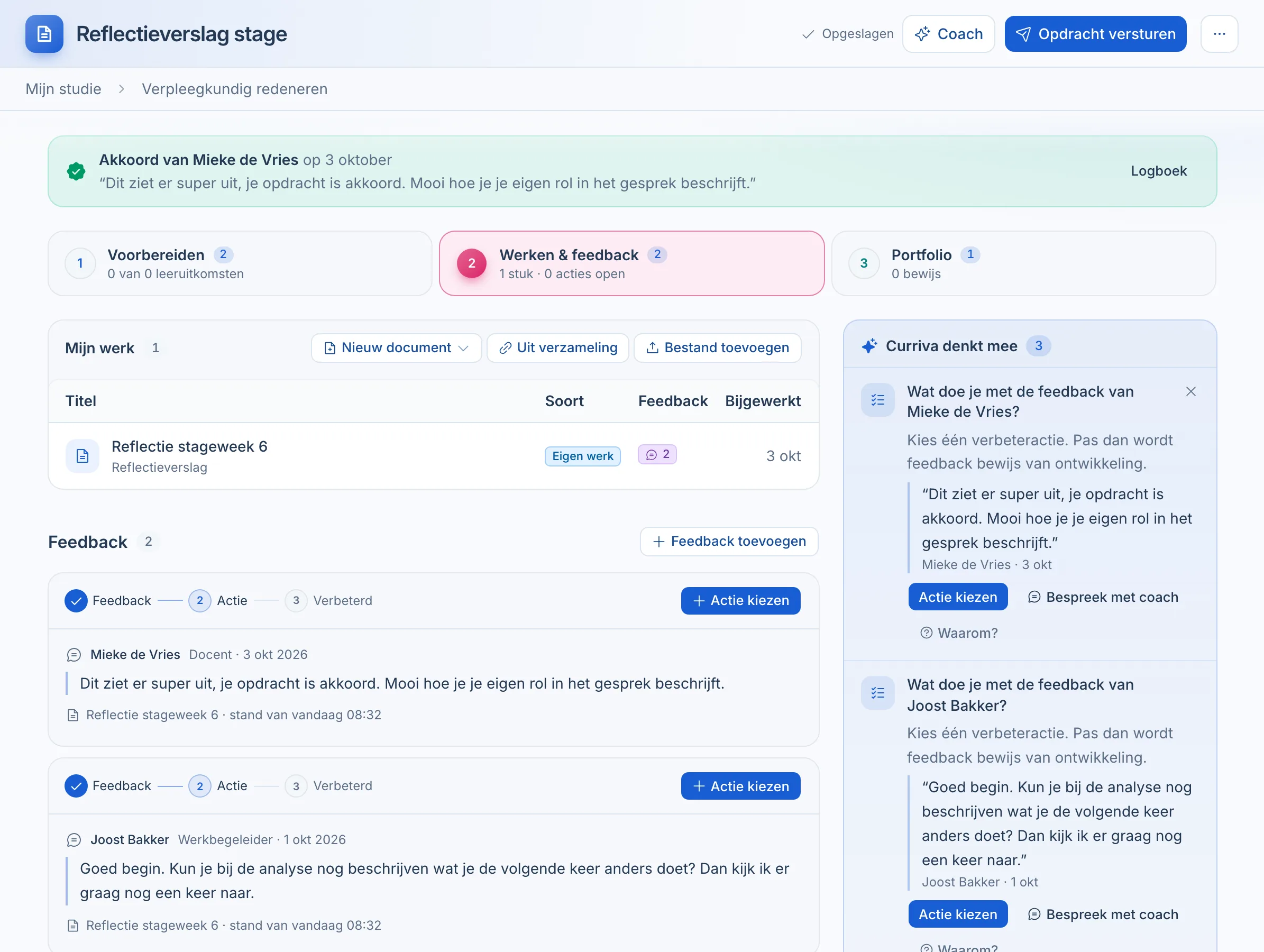Click the breadcrumb chevron after Mijn studie
This screenshot has height=952, width=1264.
pos(121,89)
